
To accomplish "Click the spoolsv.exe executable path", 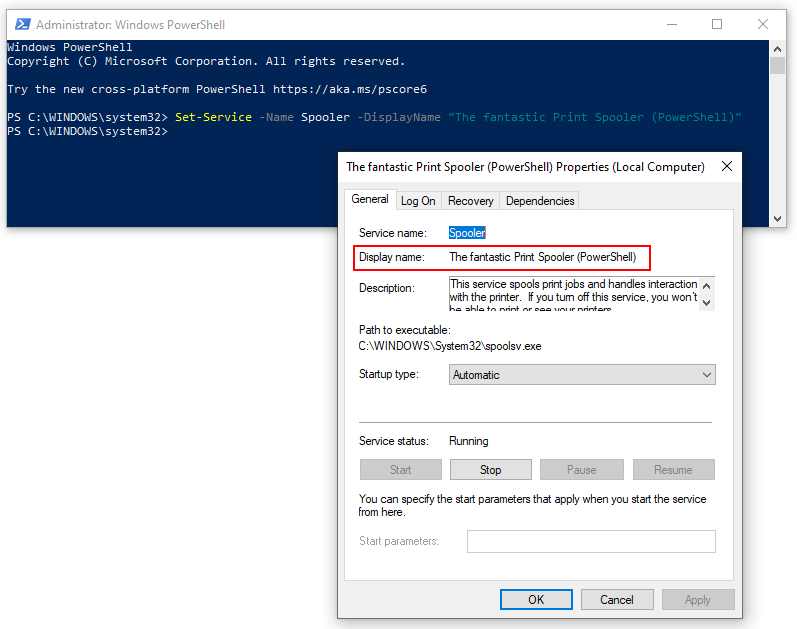I will 450,346.
